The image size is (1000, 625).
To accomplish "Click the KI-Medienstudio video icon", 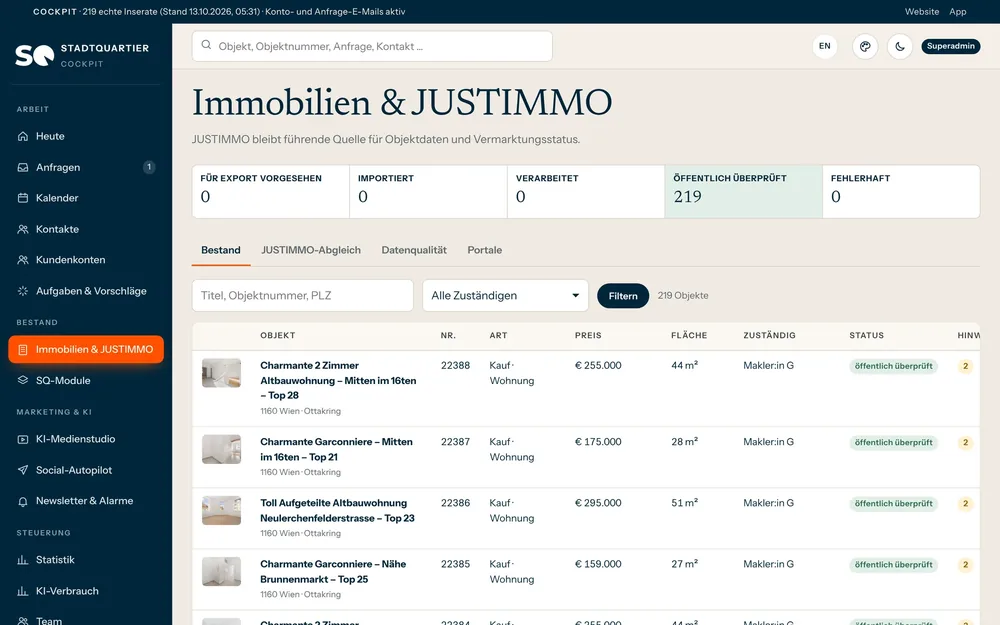I will point(23,439).
